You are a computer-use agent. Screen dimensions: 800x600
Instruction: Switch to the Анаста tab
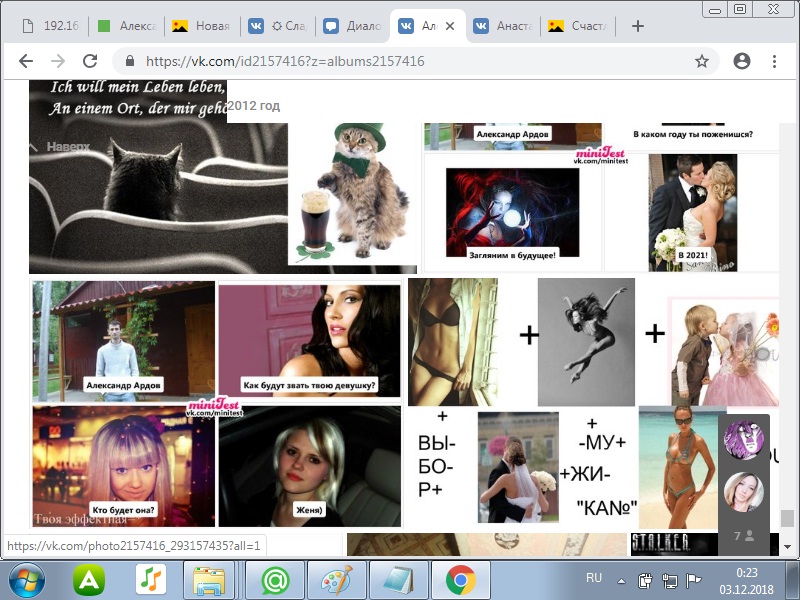point(504,26)
